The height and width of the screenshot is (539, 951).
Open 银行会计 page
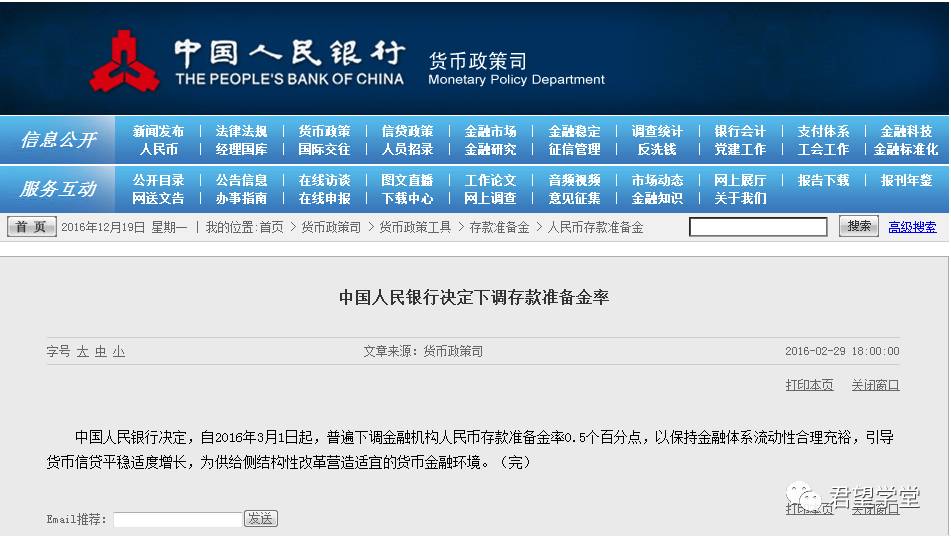coord(740,132)
